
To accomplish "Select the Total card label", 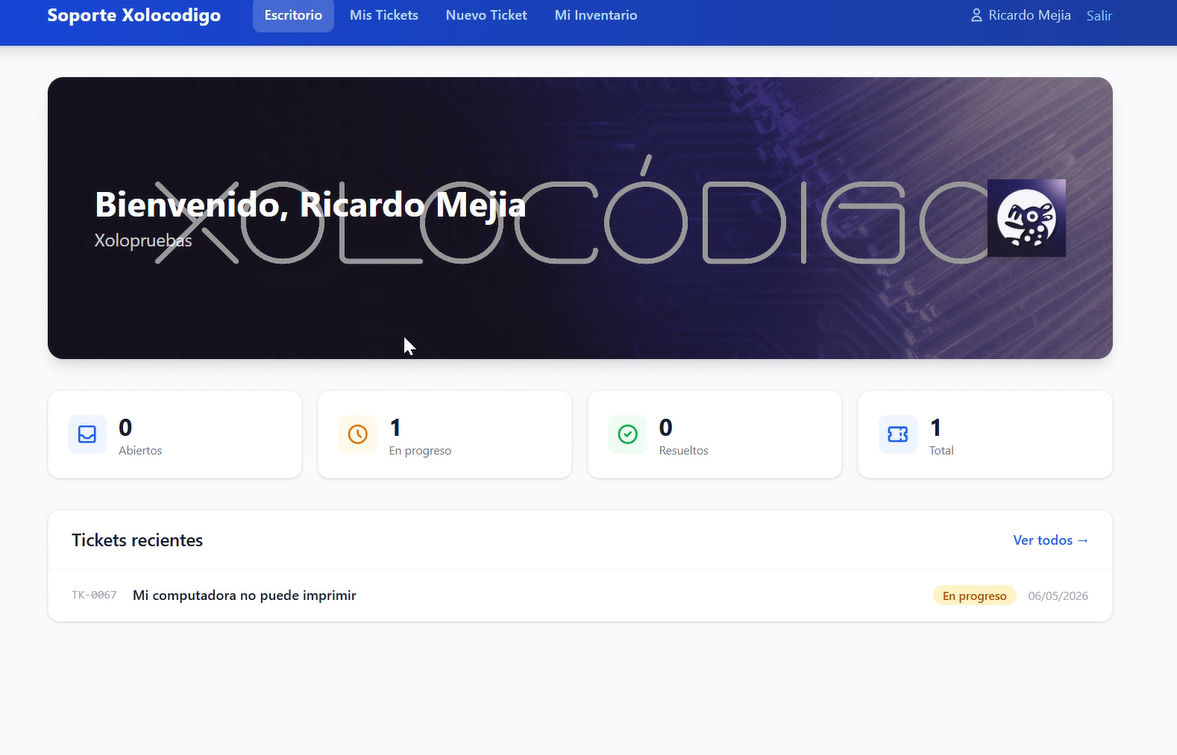I will click(941, 450).
